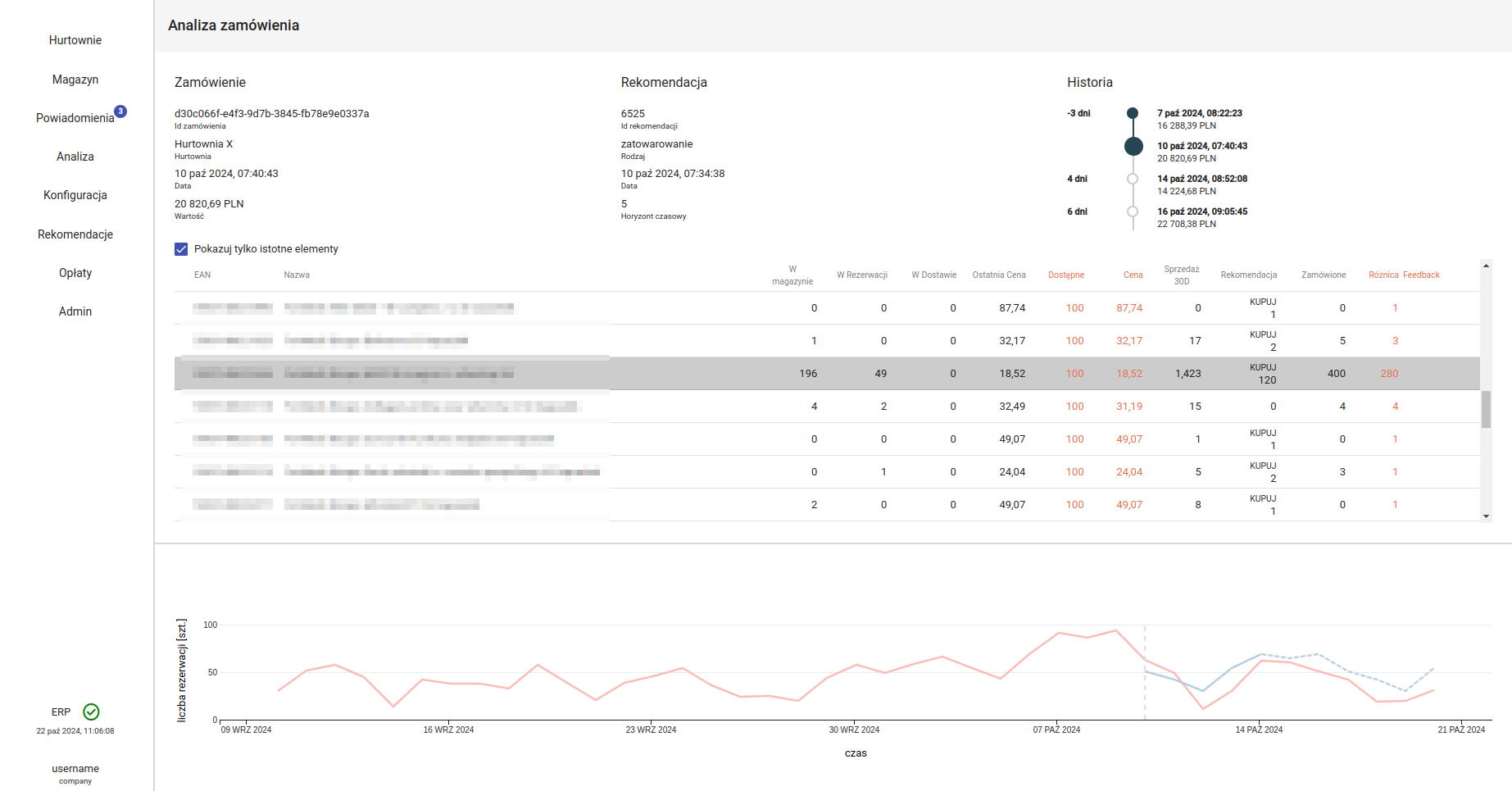Sort table by Dostępne column
This screenshot has height=791, width=1512.
pos(1065,275)
